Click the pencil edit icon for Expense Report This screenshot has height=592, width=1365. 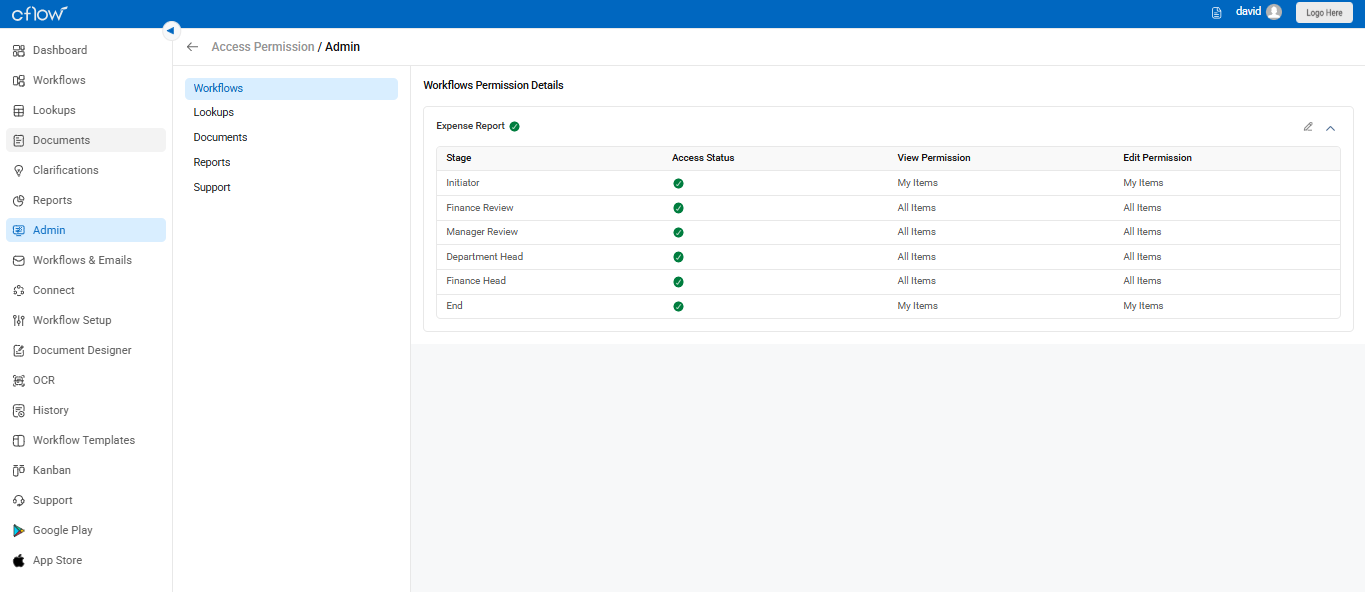[1308, 127]
